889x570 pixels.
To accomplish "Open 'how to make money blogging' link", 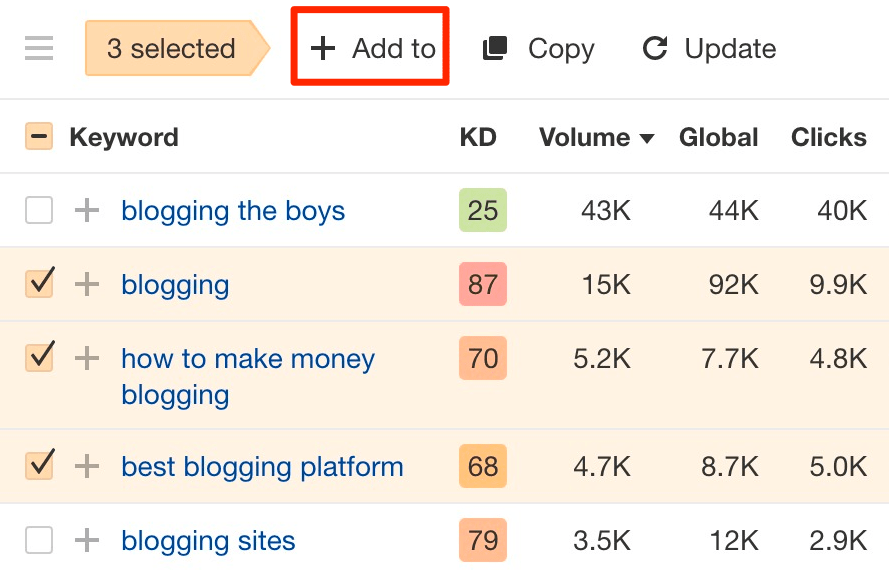I will coord(247,359).
